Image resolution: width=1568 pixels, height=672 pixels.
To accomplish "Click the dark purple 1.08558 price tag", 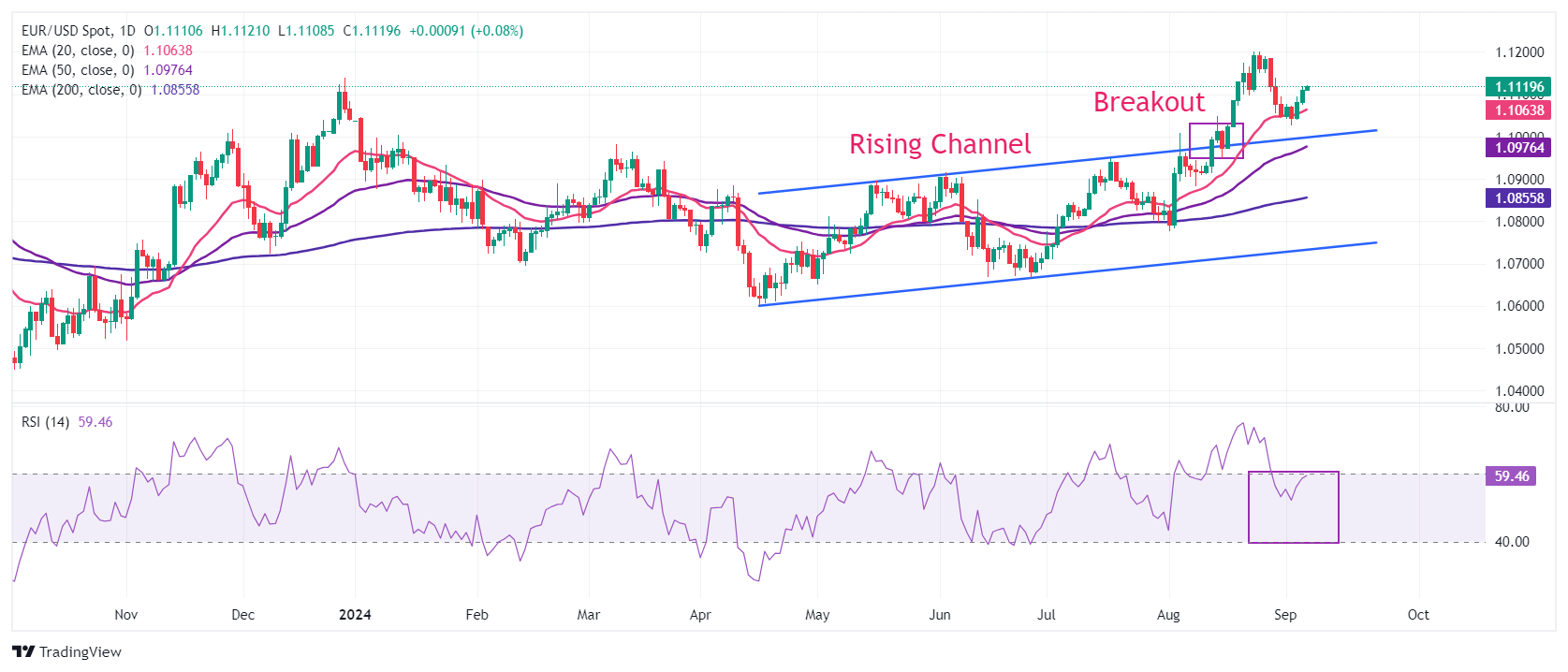I will click(x=1518, y=197).
